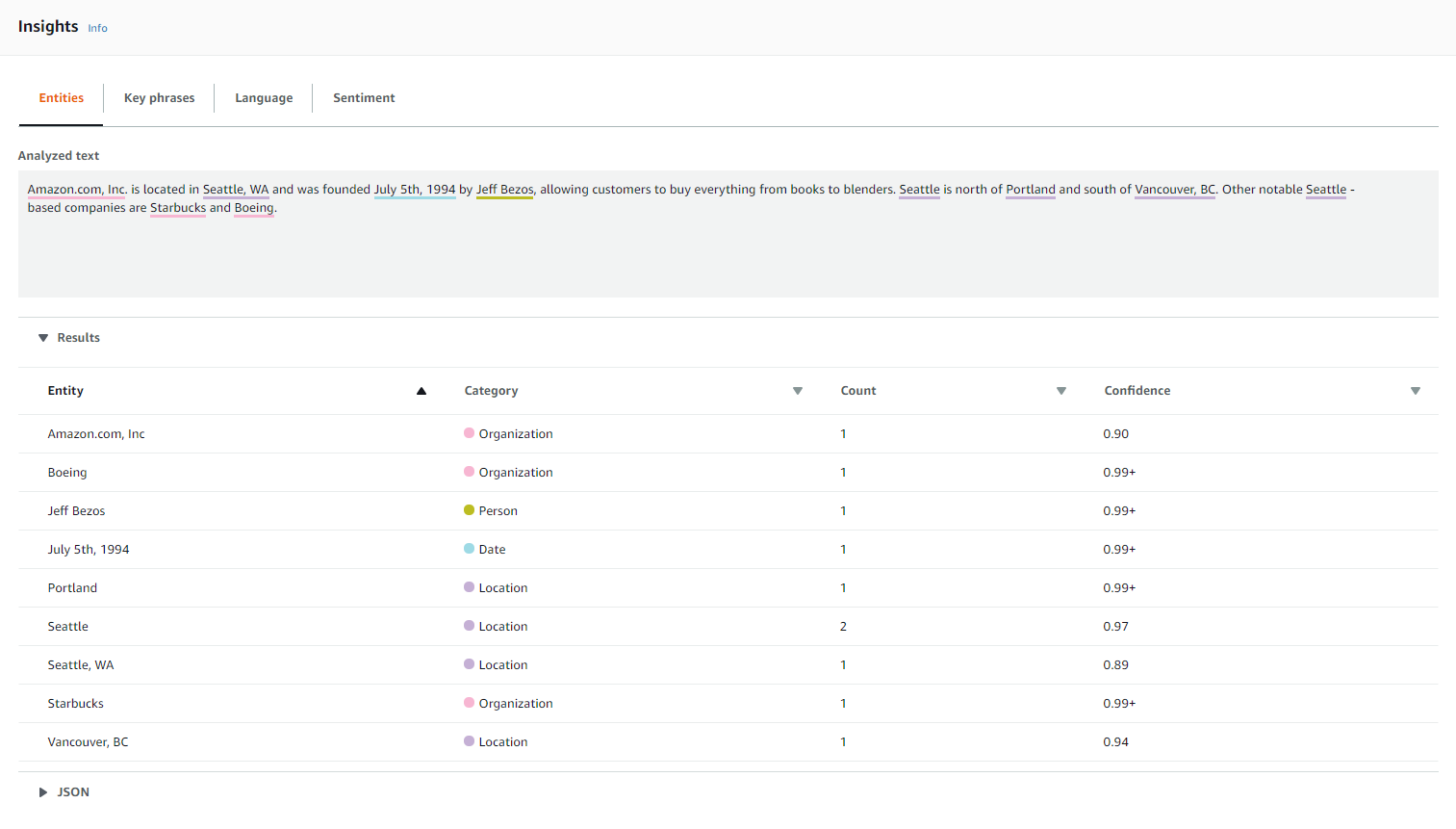This screenshot has width=1456, height=829.
Task: Click confidence 0.90 in Amazon.com row
Action: 1116,434
